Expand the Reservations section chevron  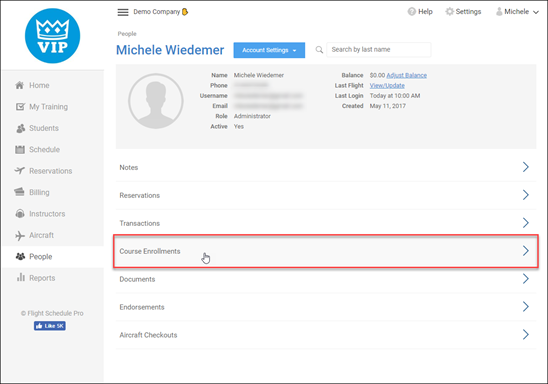[526, 195]
